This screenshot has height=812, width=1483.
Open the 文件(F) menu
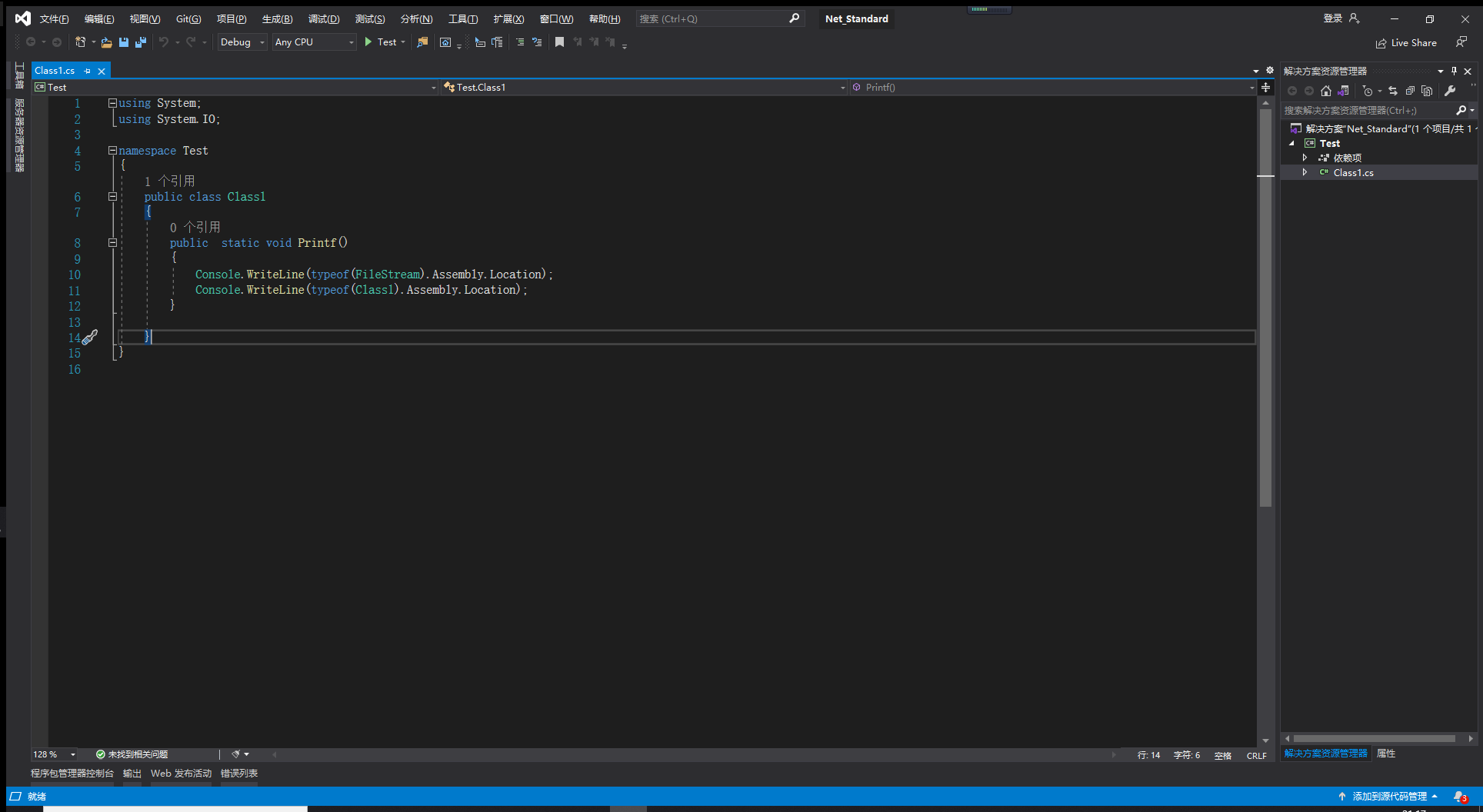54,18
